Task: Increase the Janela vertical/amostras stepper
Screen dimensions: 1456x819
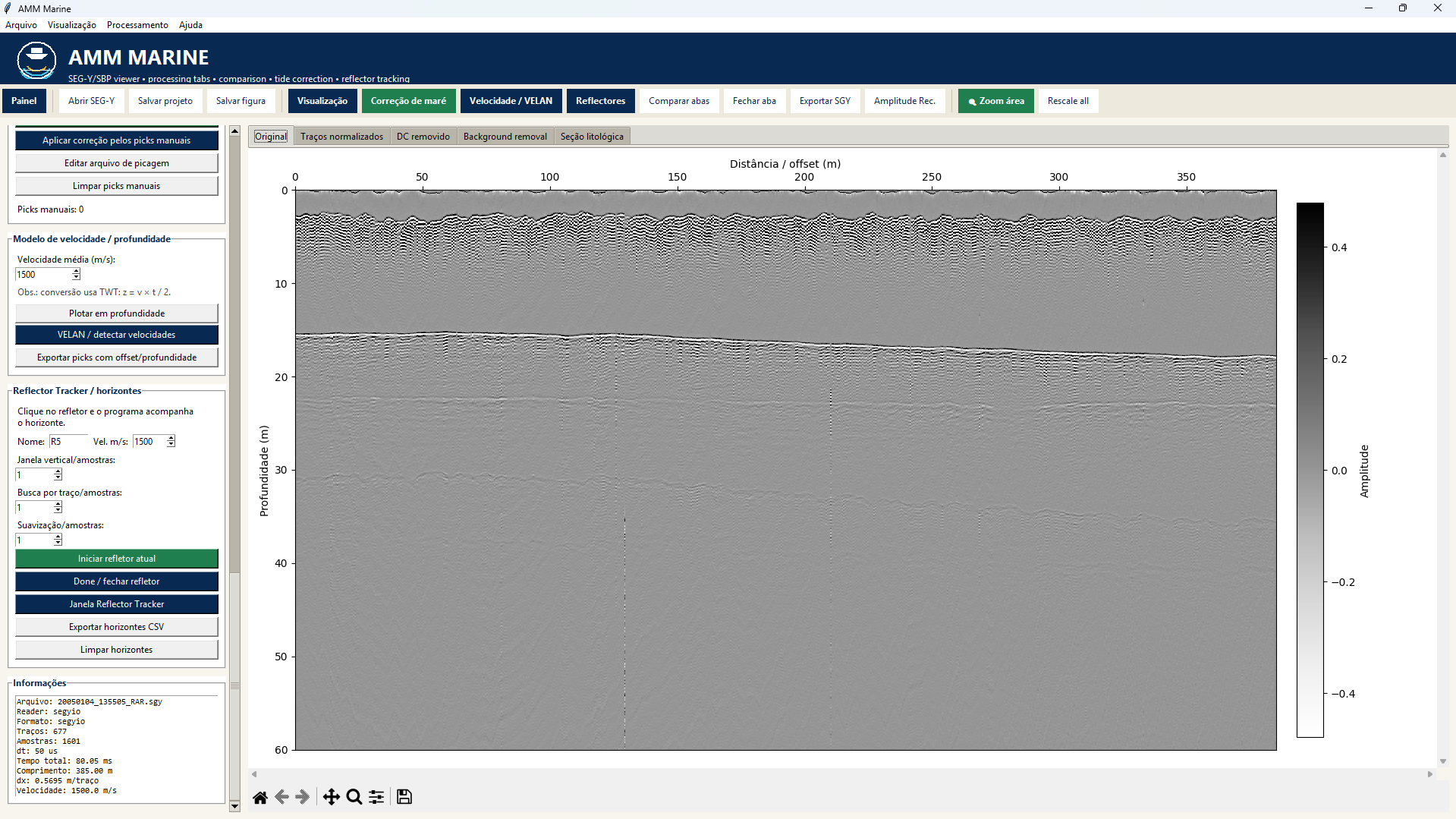Action: click(58, 471)
